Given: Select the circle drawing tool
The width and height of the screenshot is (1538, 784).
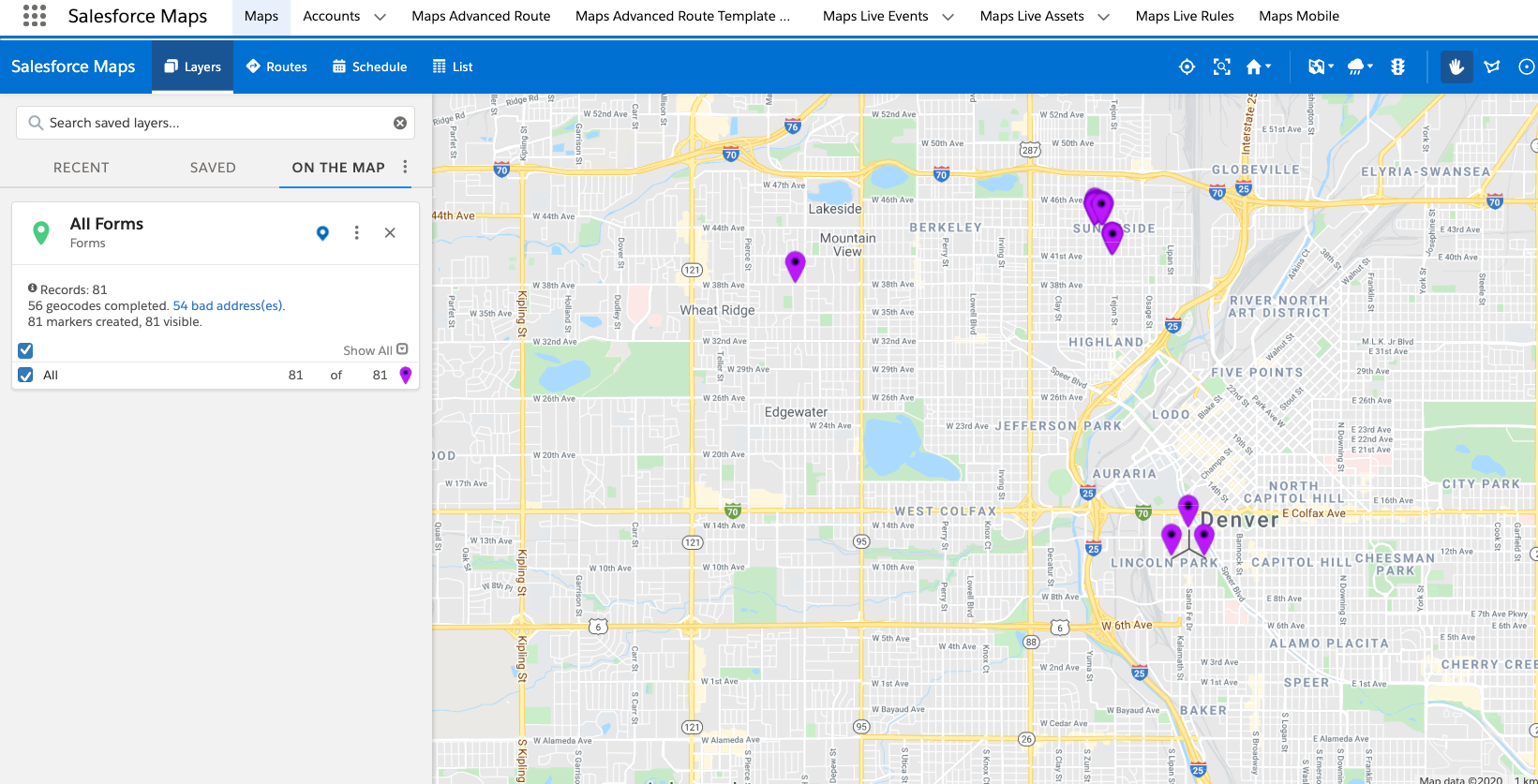Looking at the screenshot, I should point(1527,67).
